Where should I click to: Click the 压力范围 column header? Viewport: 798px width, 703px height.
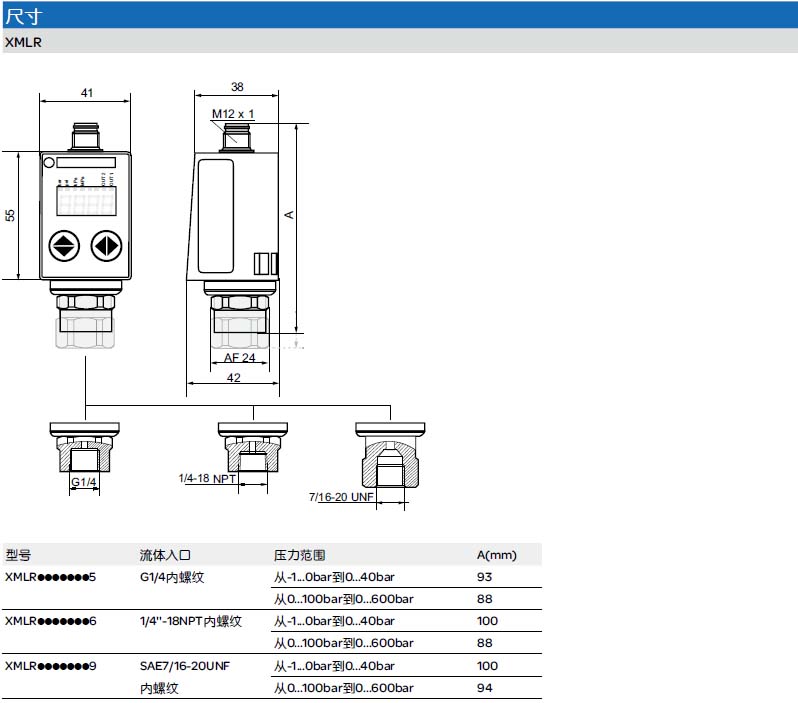coord(300,555)
